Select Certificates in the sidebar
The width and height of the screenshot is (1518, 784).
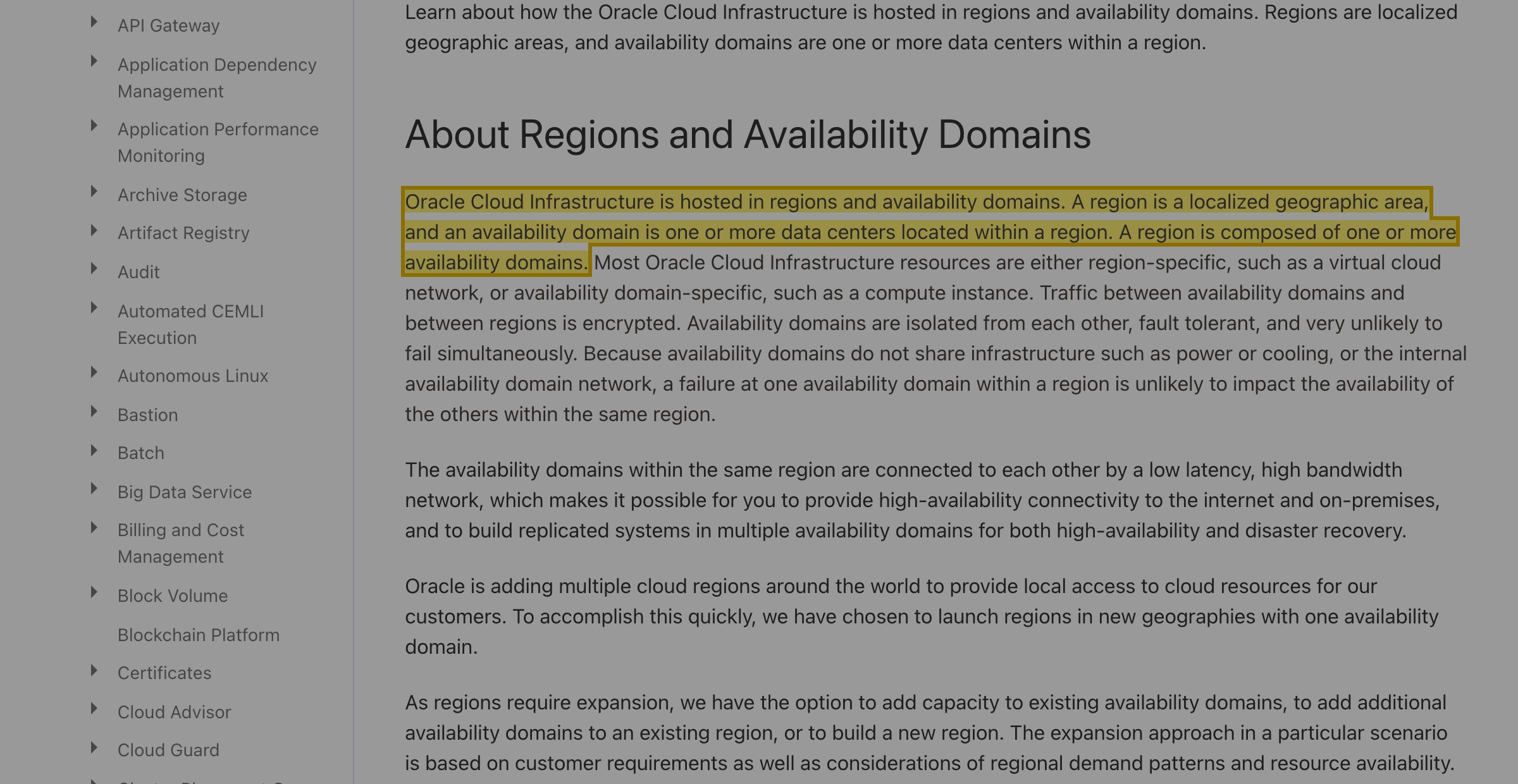click(x=164, y=673)
